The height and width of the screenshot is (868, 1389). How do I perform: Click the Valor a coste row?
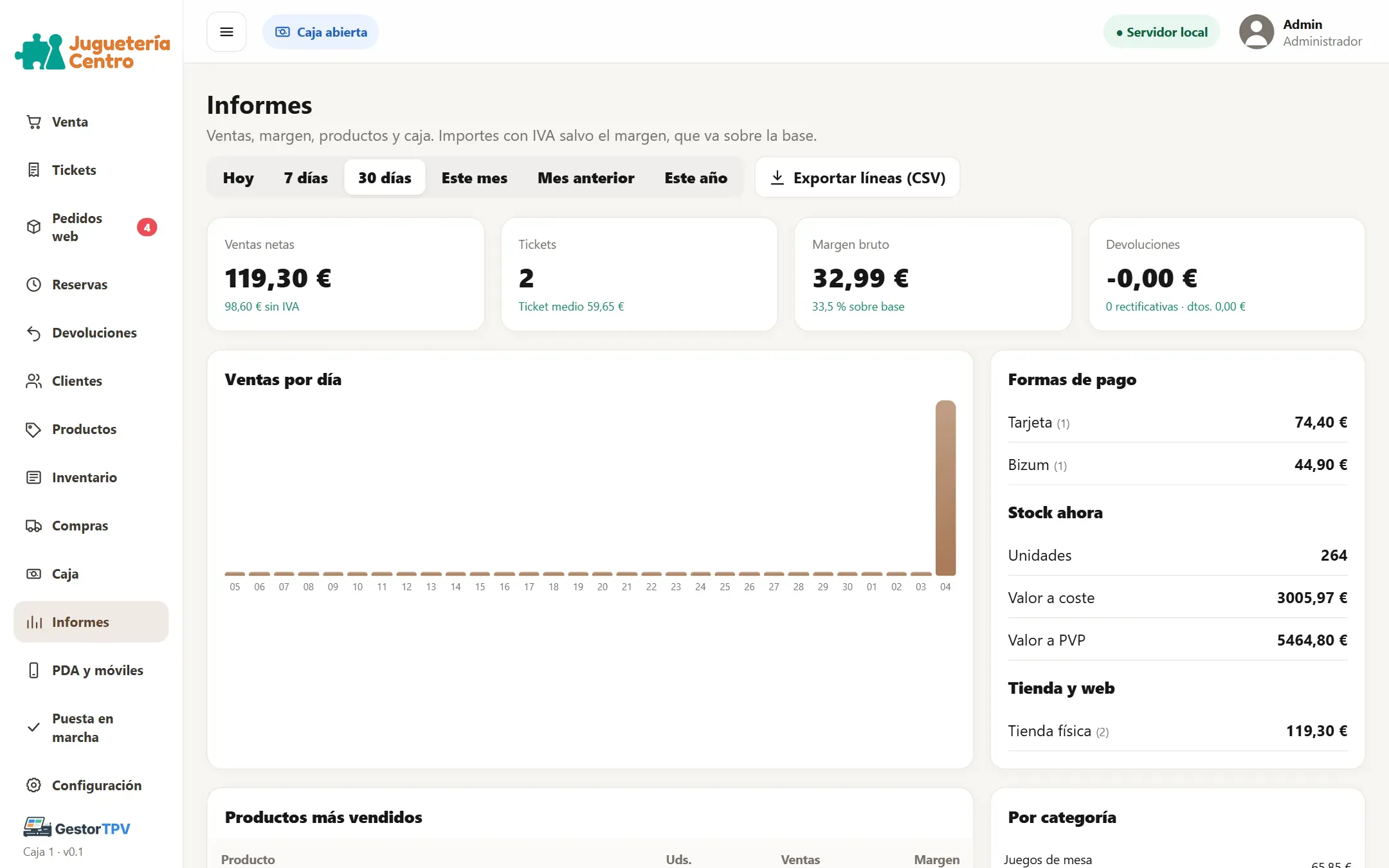click(x=1177, y=598)
